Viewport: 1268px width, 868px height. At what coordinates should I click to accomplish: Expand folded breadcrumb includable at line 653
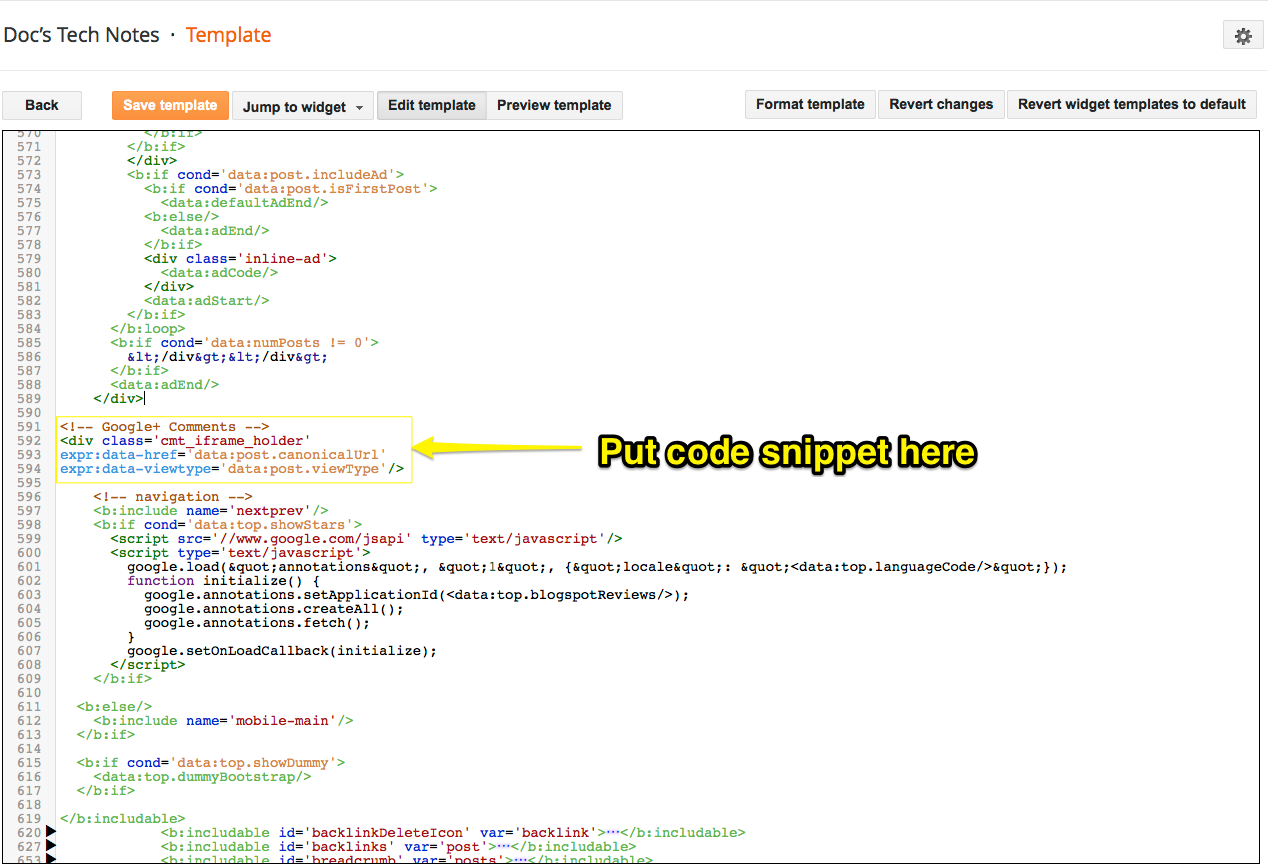(x=51, y=859)
